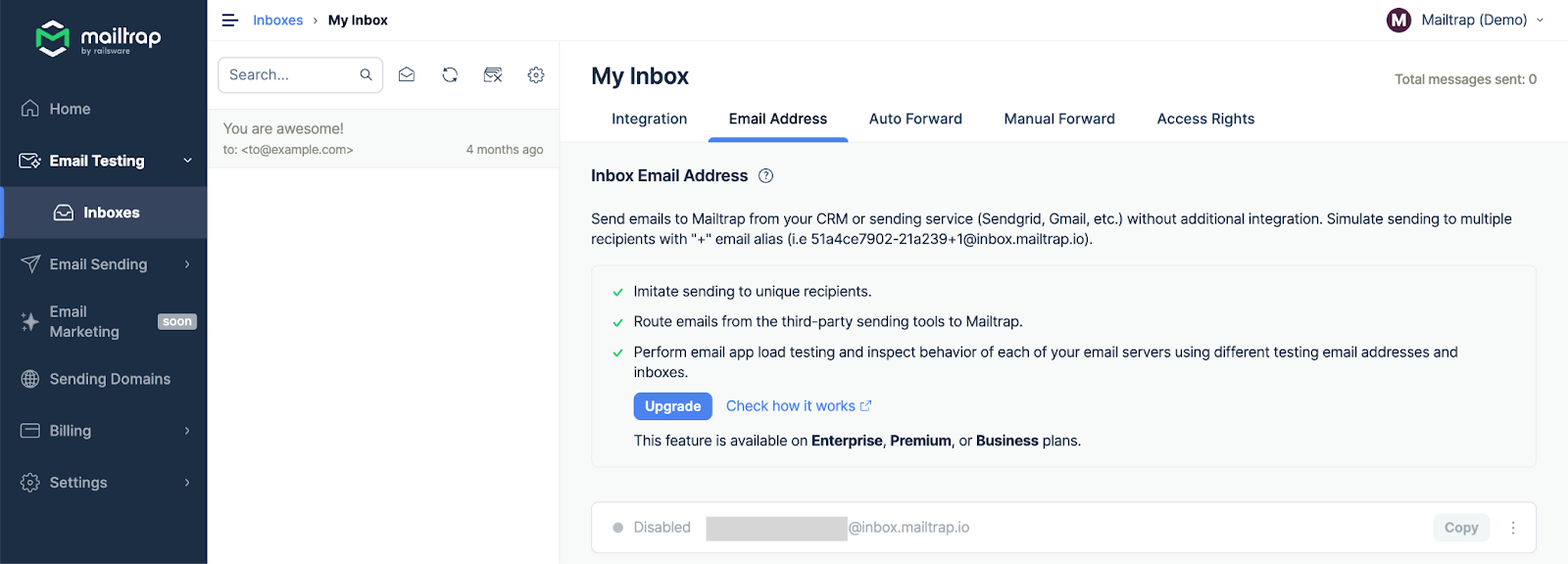Click the soon badge by Email Marketing
Viewport: 1568px width, 564px height.
pos(177,321)
